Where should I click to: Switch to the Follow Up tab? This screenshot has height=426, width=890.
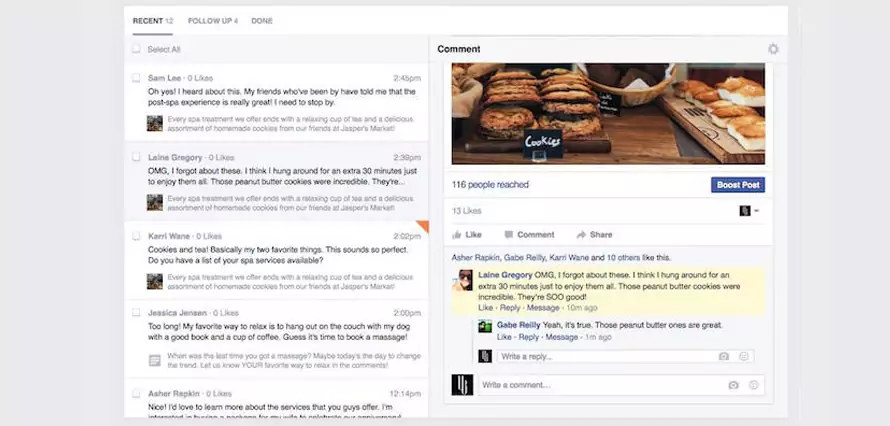(x=212, y=21)
